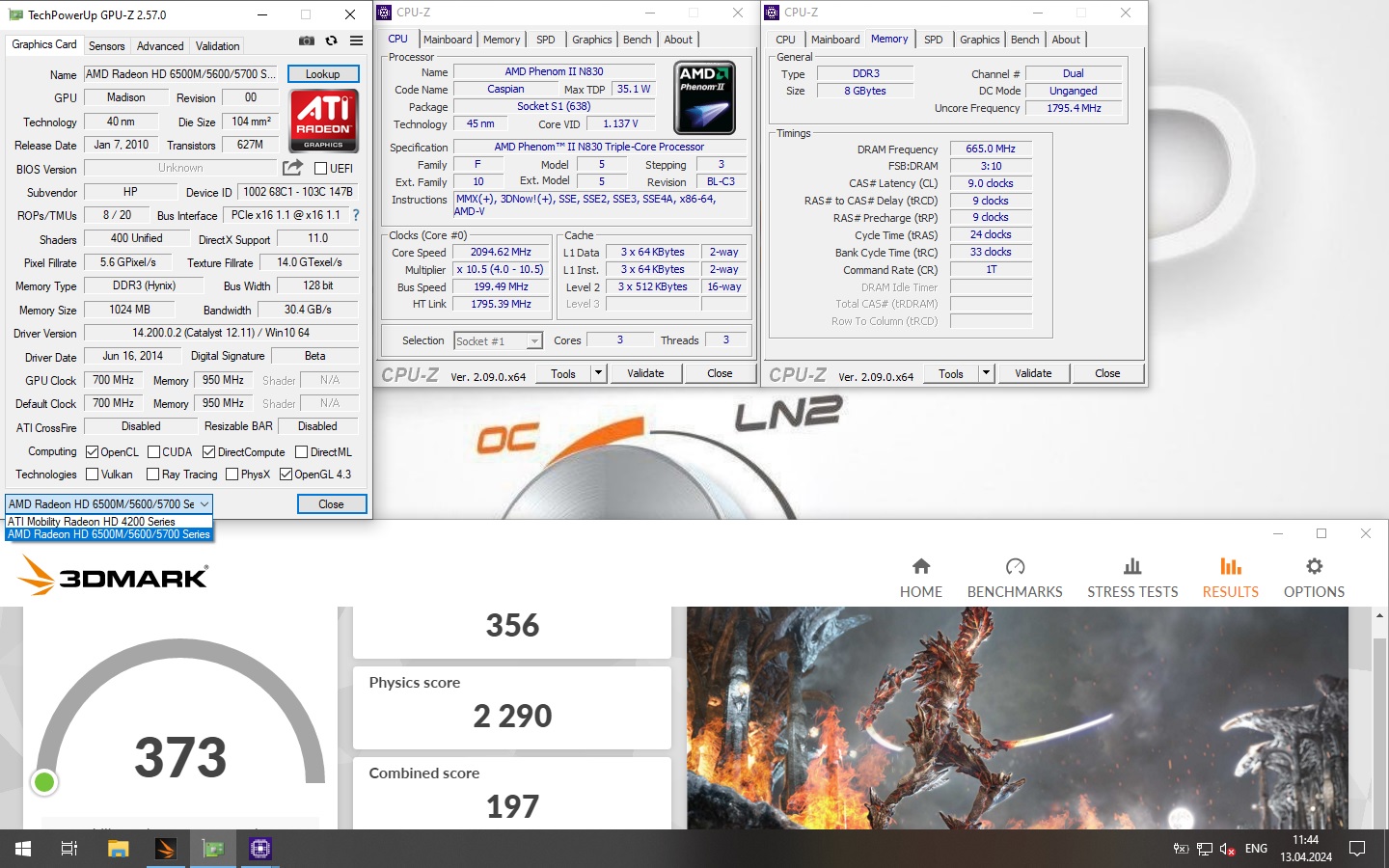
Task: Open 3DMark Stress Tests icon
Action: (1132, 566)
